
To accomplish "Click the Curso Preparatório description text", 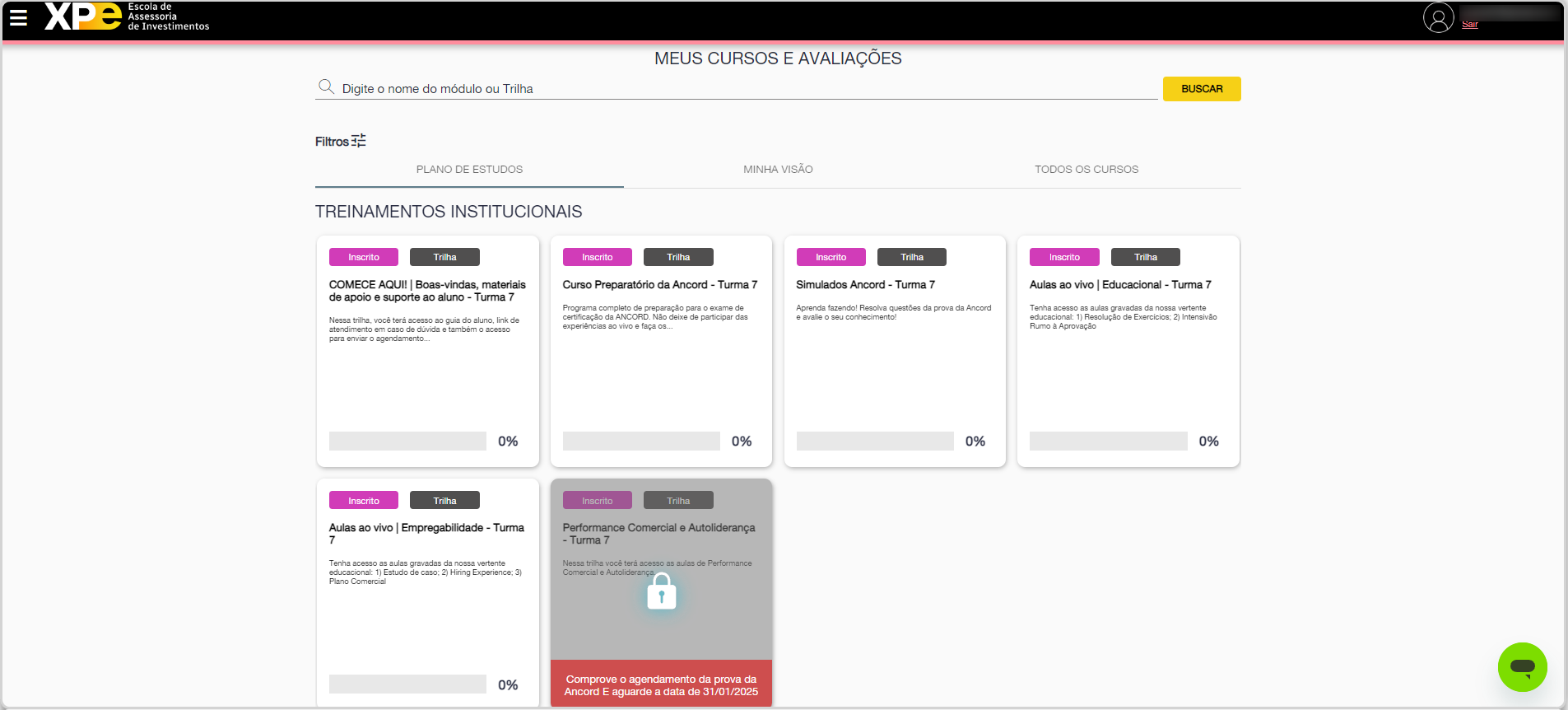I will (655, 317).
